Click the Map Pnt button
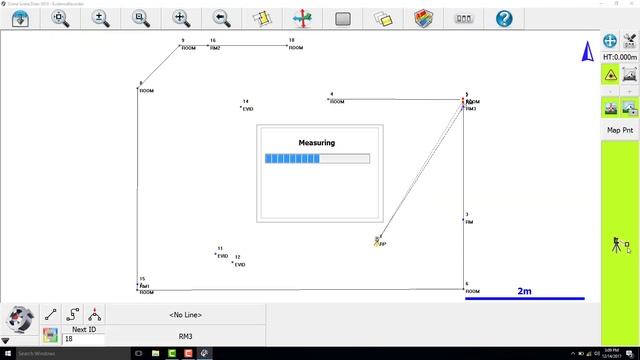This screenshot has height=360, width=640. [620, 130]
